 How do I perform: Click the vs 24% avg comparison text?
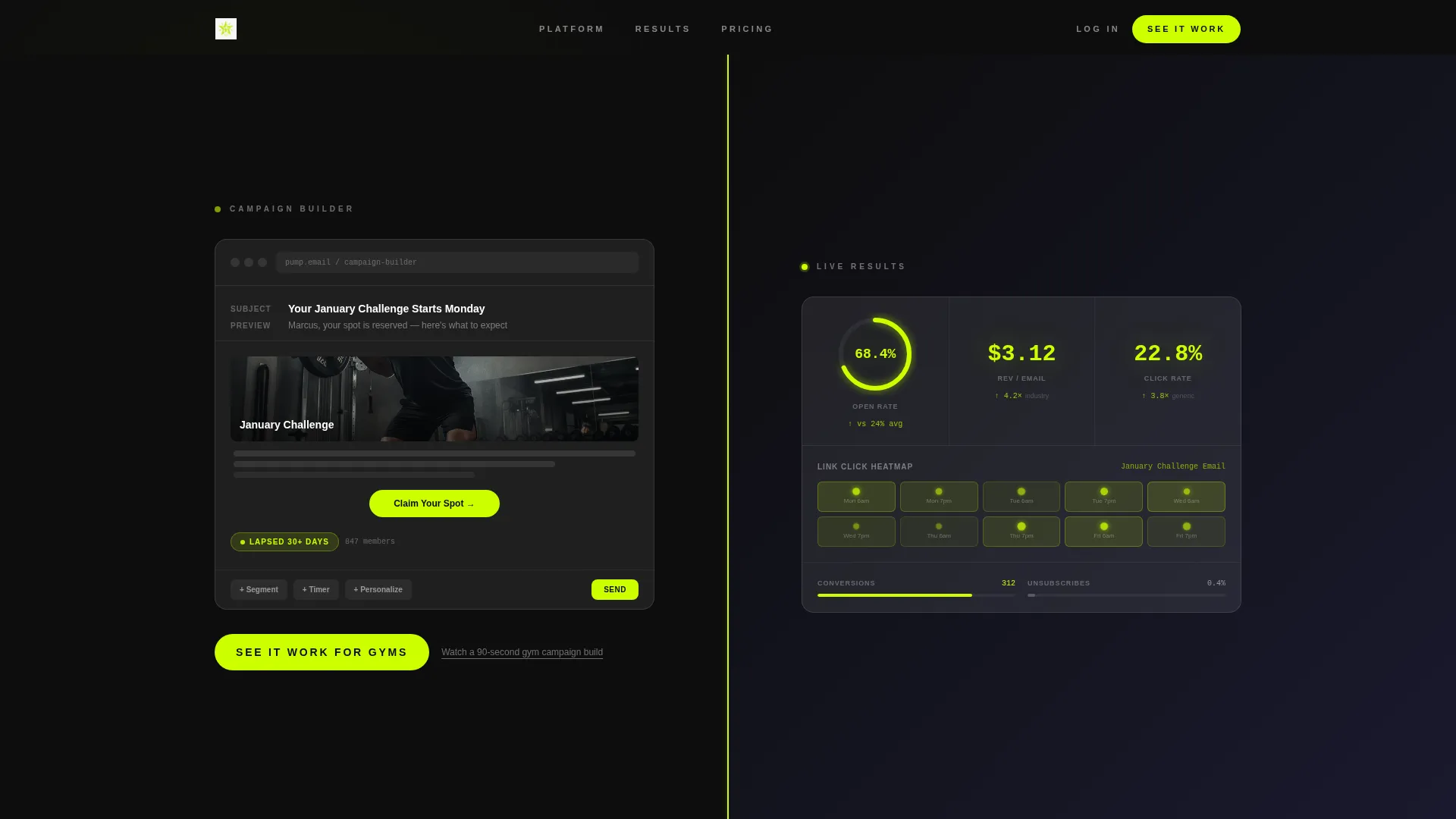point(875,424)
